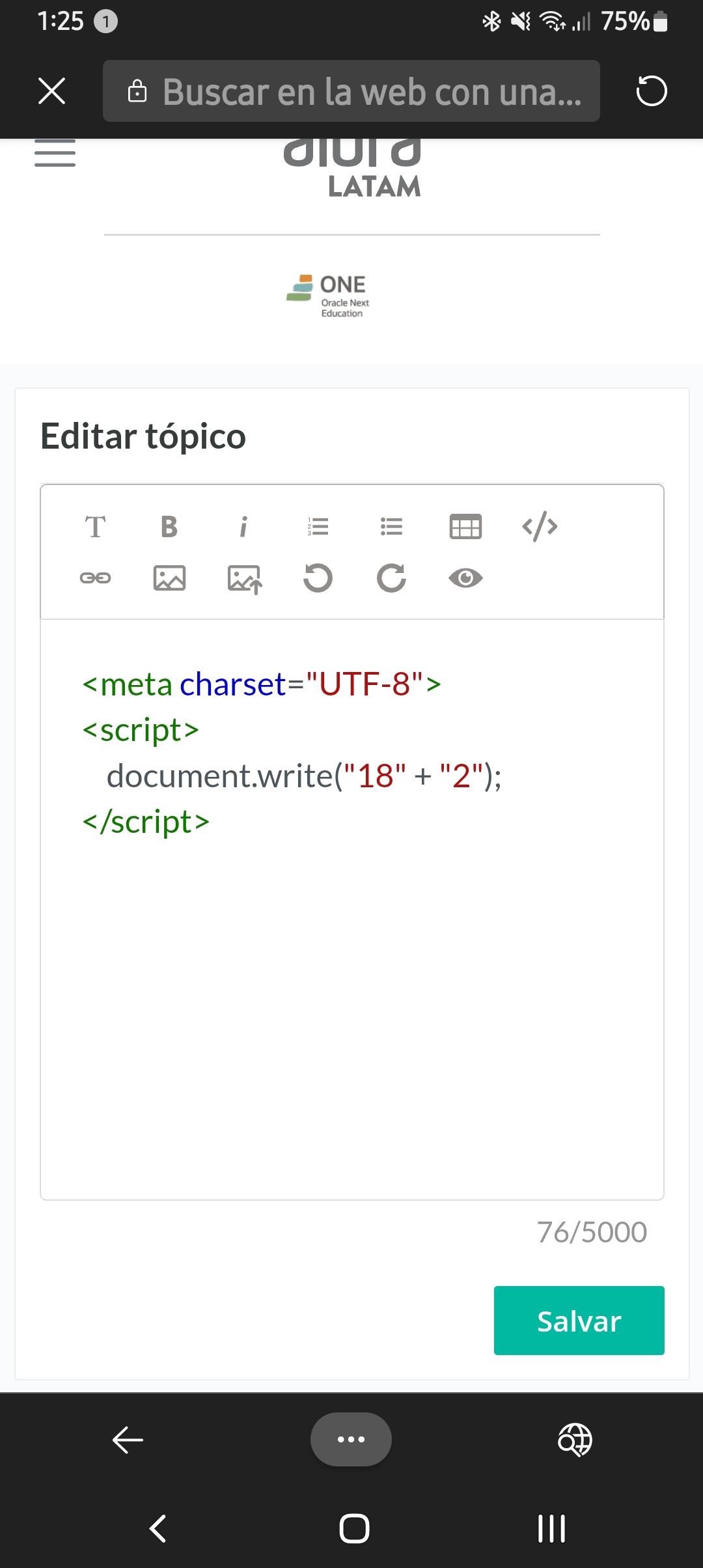Click the opening '<script>' tag line
The height and width of the screenshot is (1568, 703).
[x=141, y=730]
